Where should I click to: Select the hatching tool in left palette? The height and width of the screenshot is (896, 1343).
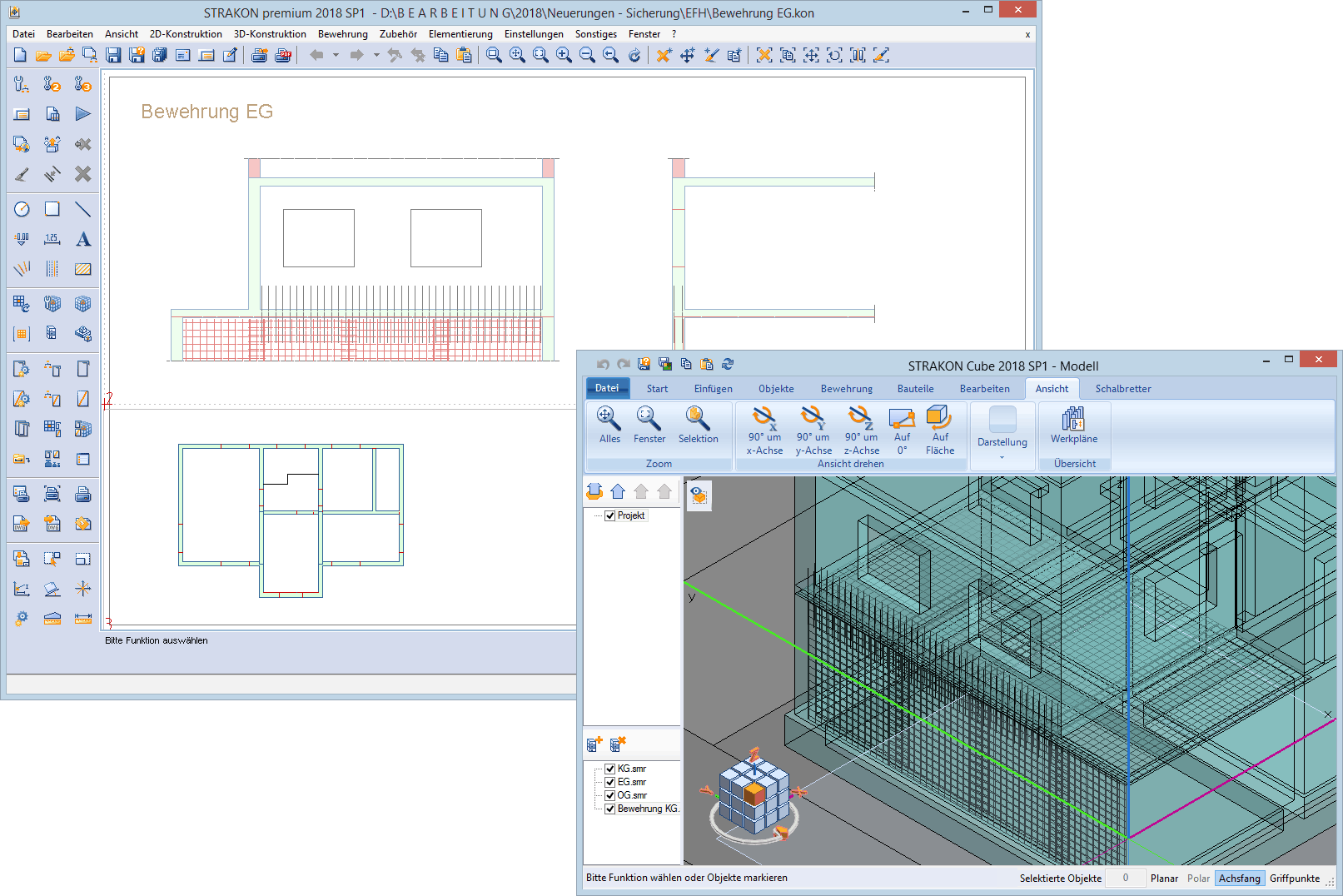(82, 269)
